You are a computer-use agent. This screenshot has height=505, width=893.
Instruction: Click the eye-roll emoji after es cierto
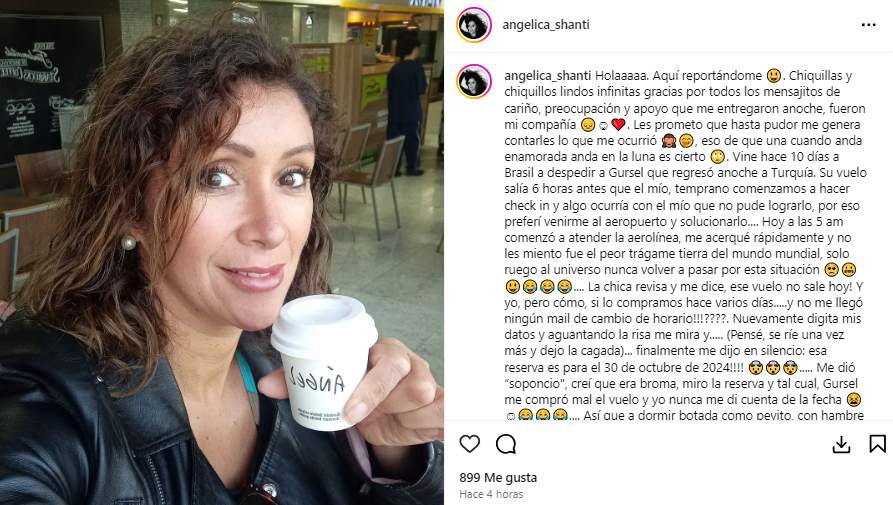tap(718, 157)
